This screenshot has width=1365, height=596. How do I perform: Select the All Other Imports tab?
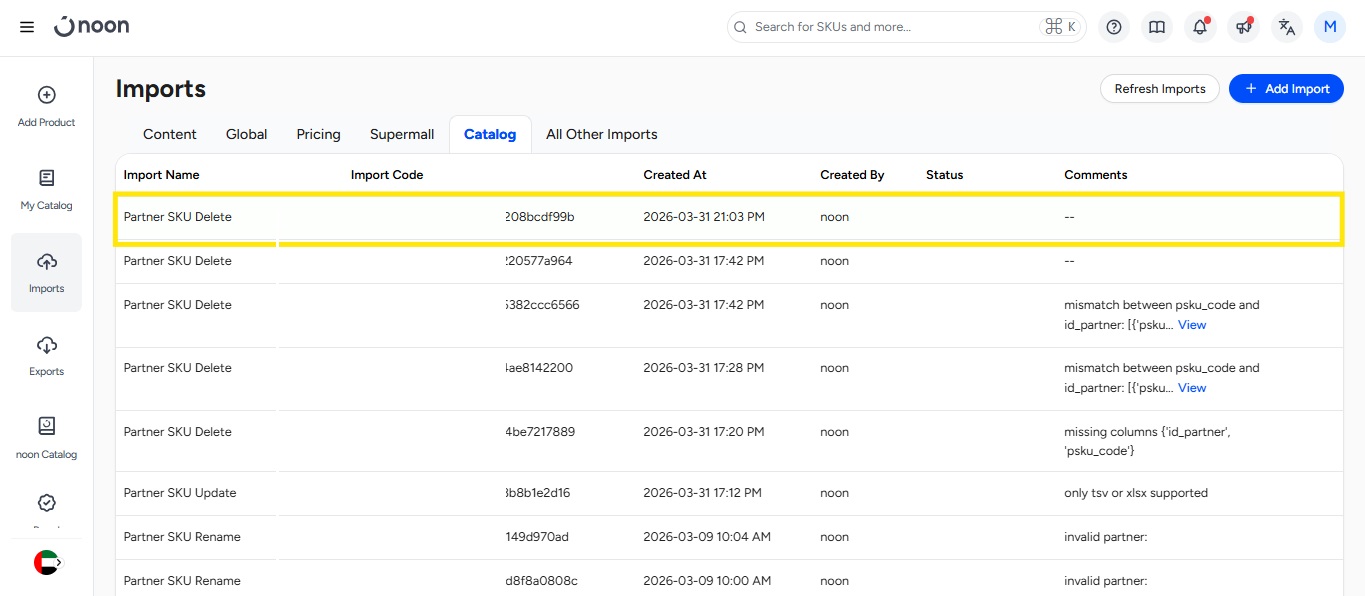[x=601, y=134]
